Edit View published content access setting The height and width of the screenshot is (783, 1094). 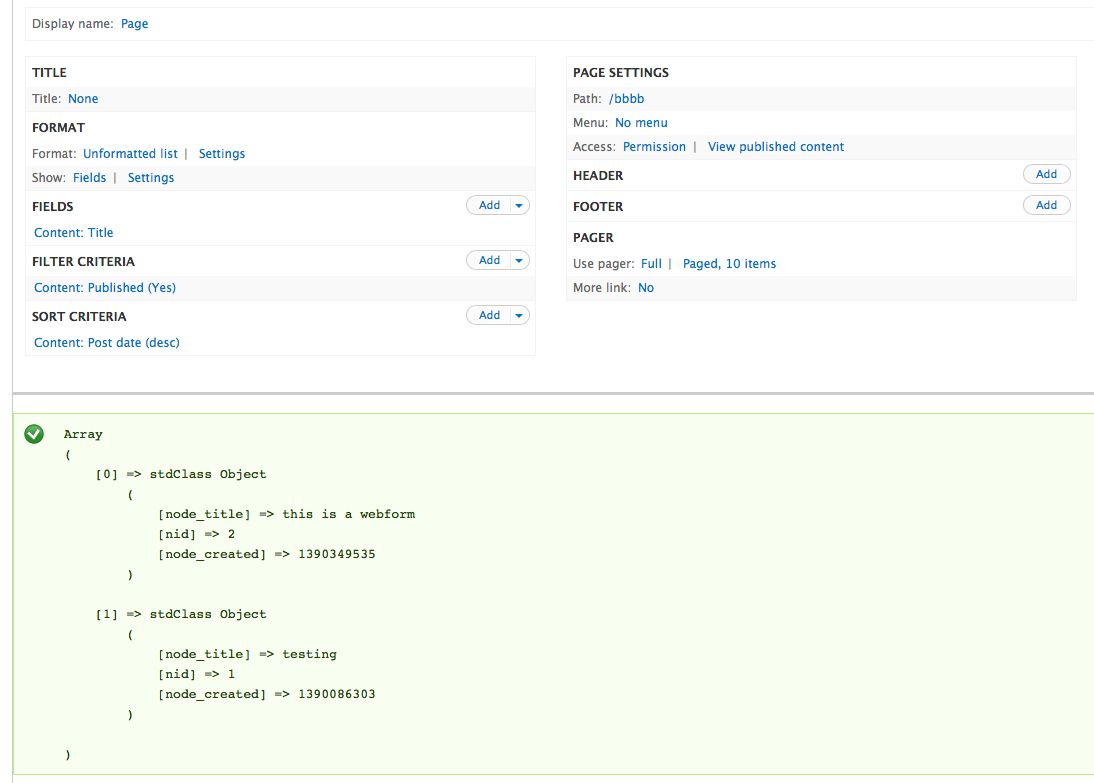(776, 147)
